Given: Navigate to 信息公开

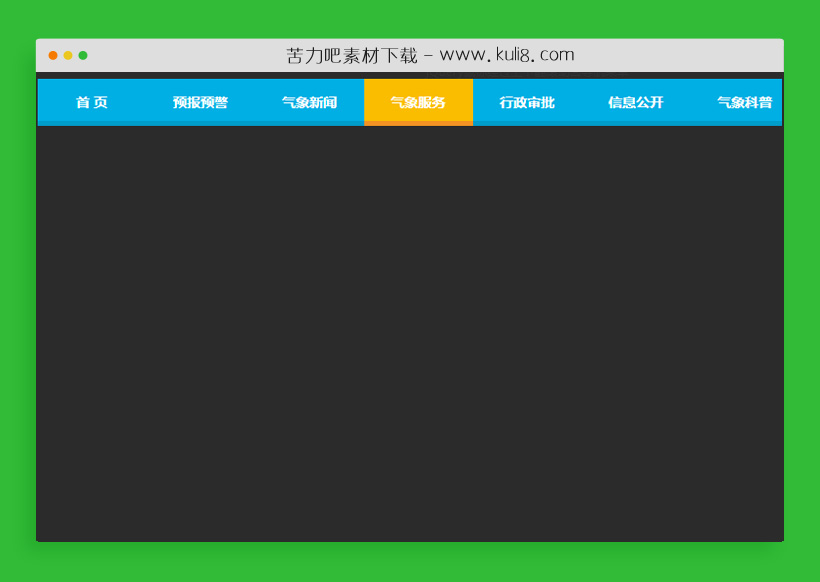Looking at the screenshot, I should pos(636,102).
